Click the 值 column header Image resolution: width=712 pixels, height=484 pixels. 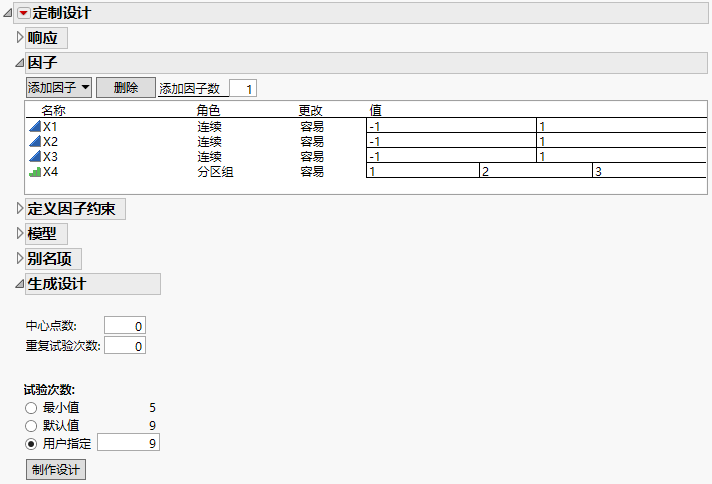click(x=376, y=110)
